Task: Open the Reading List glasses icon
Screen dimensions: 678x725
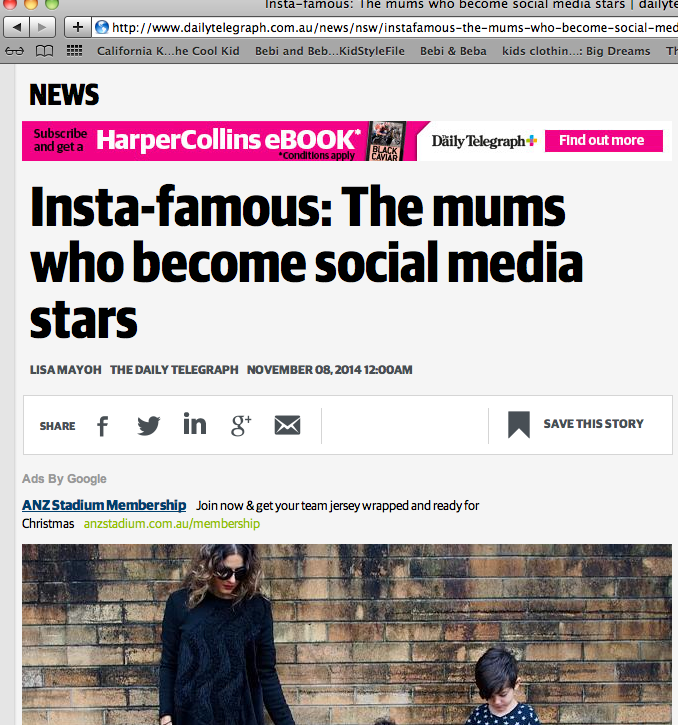Action: 16,50
